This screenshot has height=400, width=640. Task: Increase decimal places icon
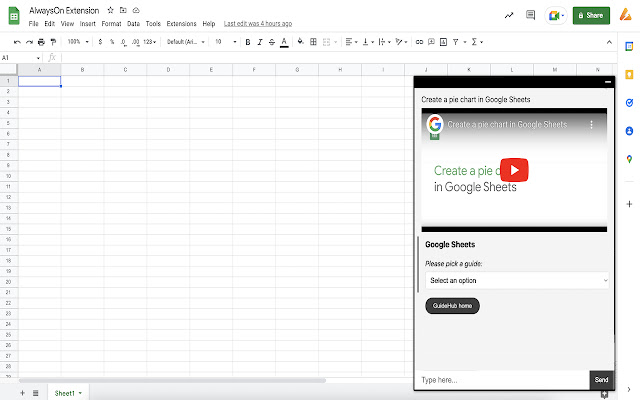136,42
